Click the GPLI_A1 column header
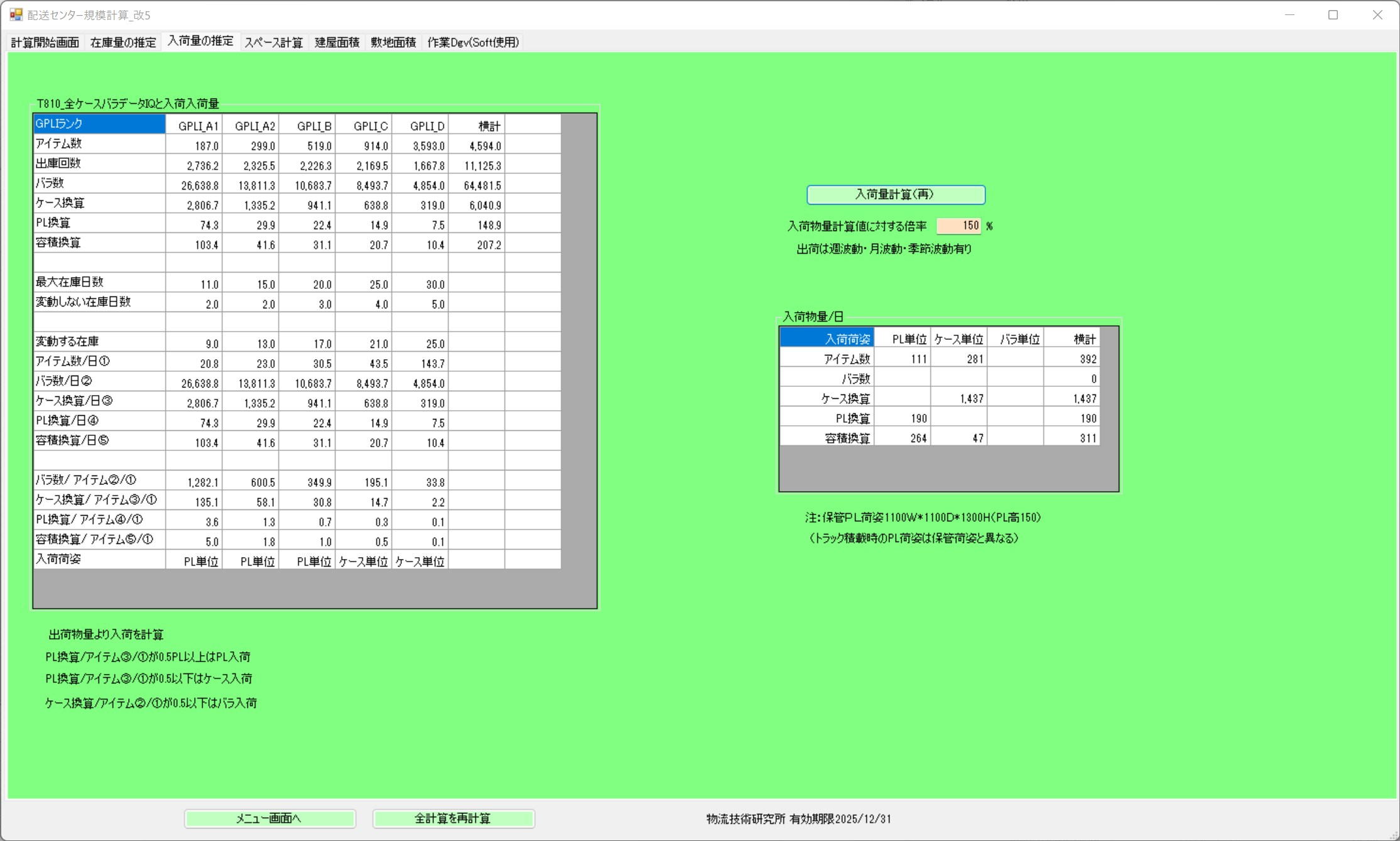 tap(194, 126)
